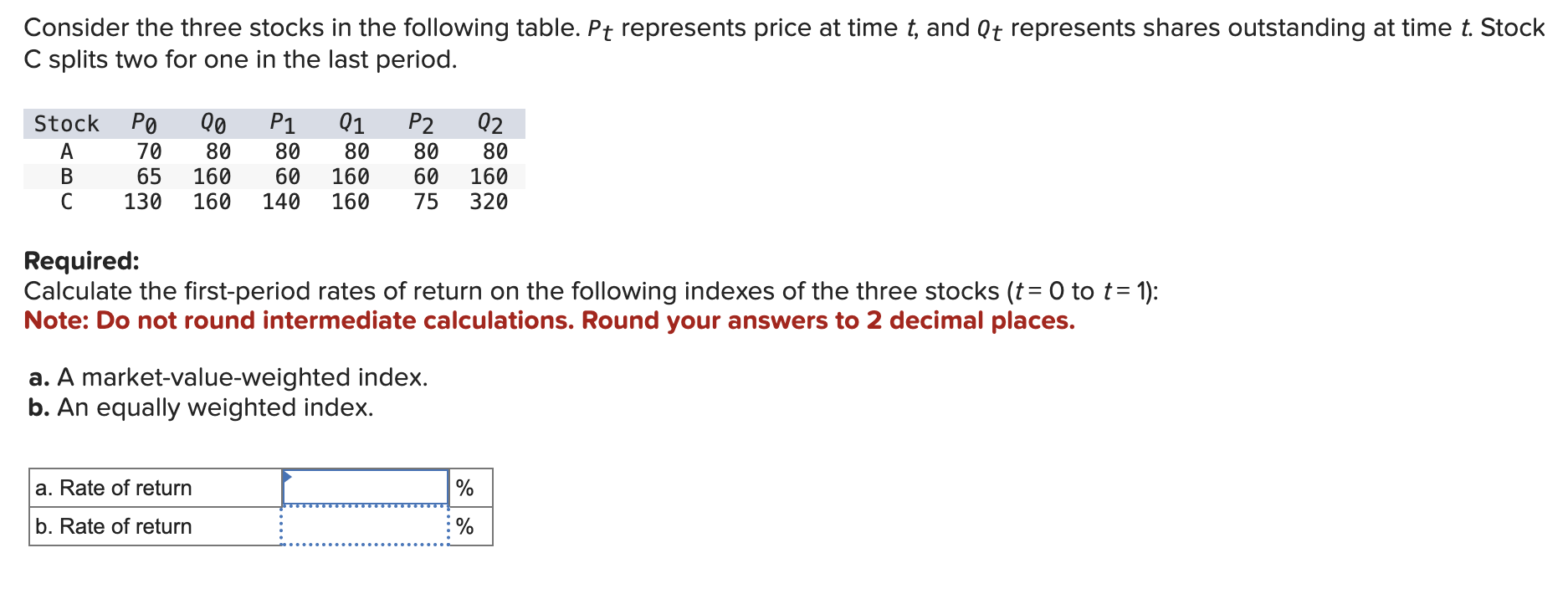
Task: Click the Q2 column header
Action: click(x=489, y=123)
